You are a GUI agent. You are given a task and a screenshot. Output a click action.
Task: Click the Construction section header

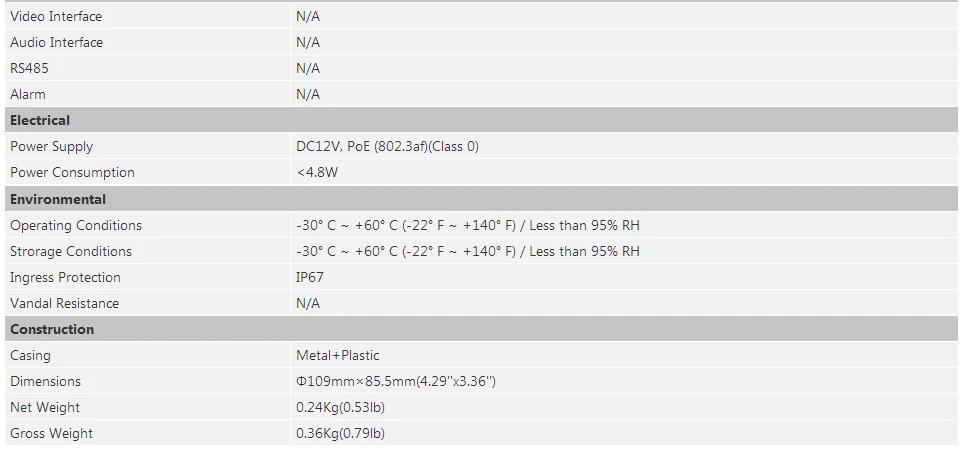point(481,329)
